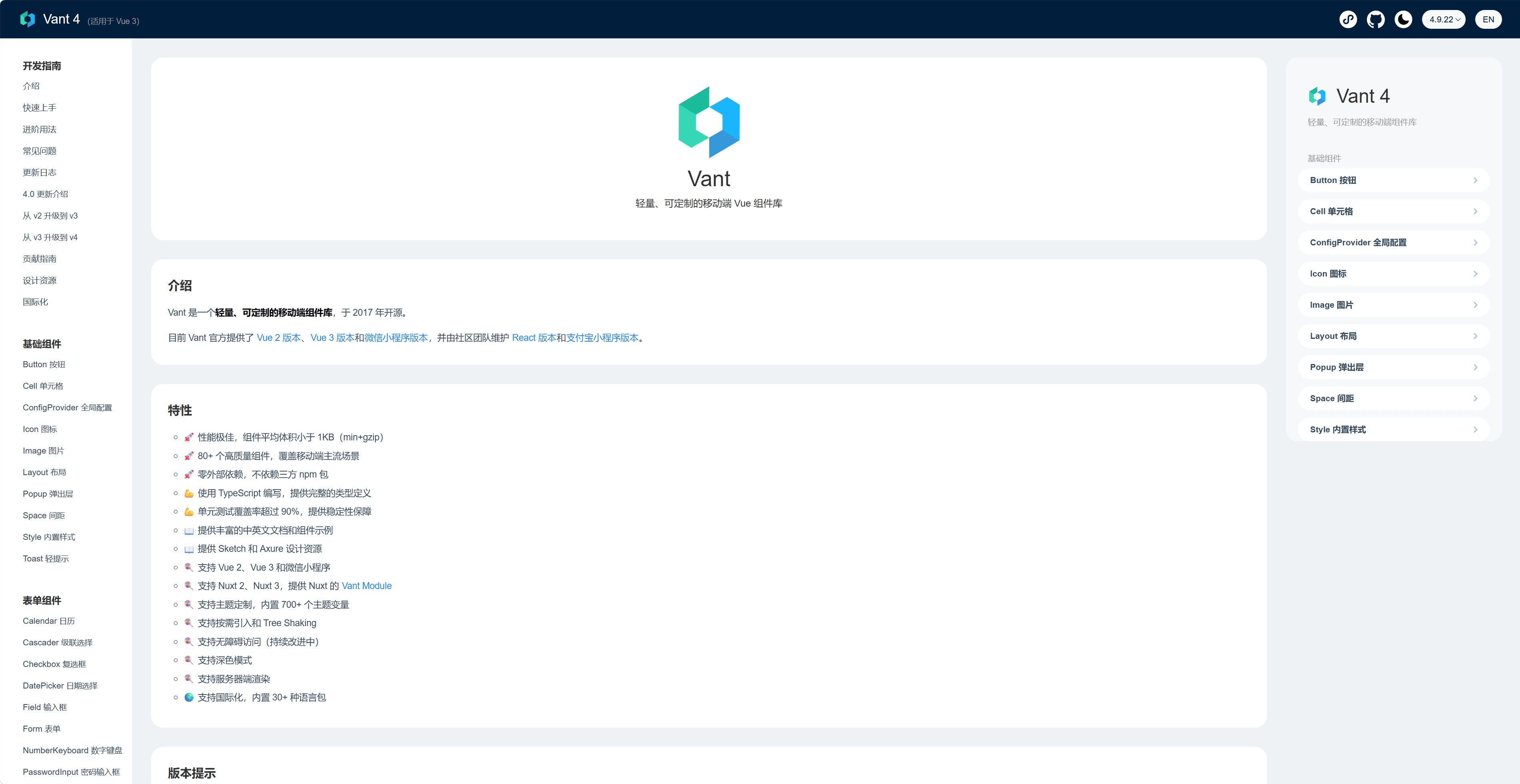Image resolution: width=1520 pixels, height=784 pixels.
Task: Open Cell 单元格 in the mobile preview
Action: 1394,212
